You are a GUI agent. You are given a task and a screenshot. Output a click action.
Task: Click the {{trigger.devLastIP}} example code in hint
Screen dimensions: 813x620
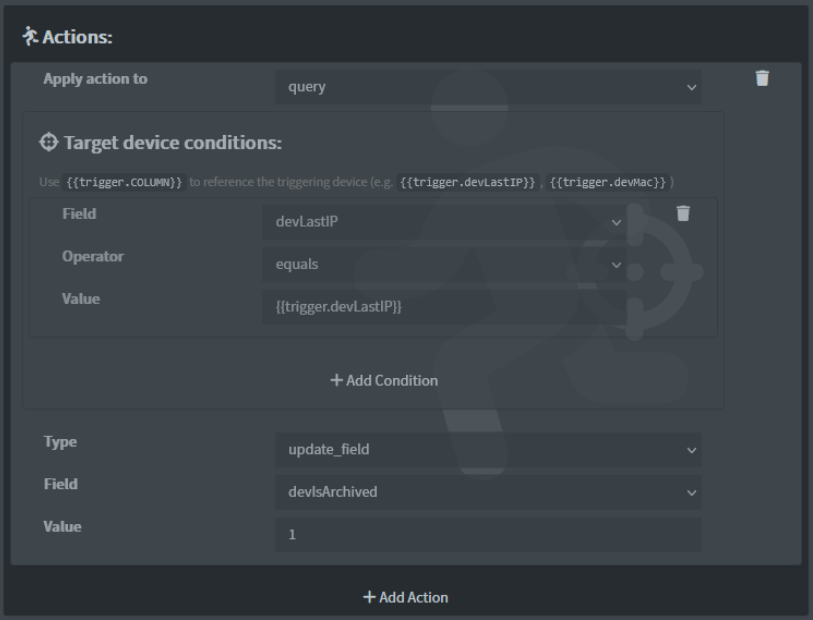pos(468,182)
